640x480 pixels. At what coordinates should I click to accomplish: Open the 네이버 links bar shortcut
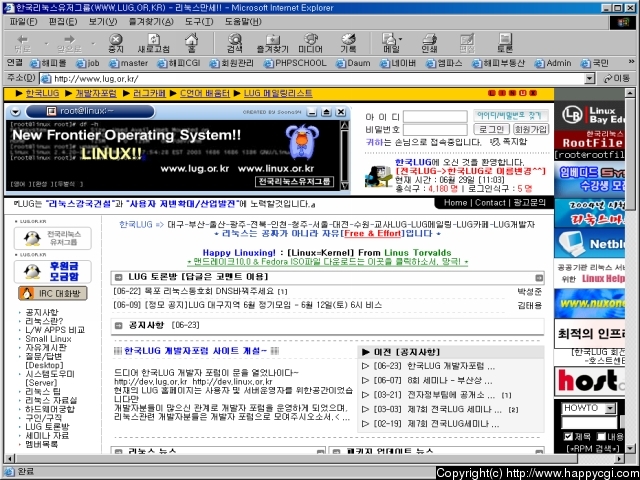[x=398, y=63]
